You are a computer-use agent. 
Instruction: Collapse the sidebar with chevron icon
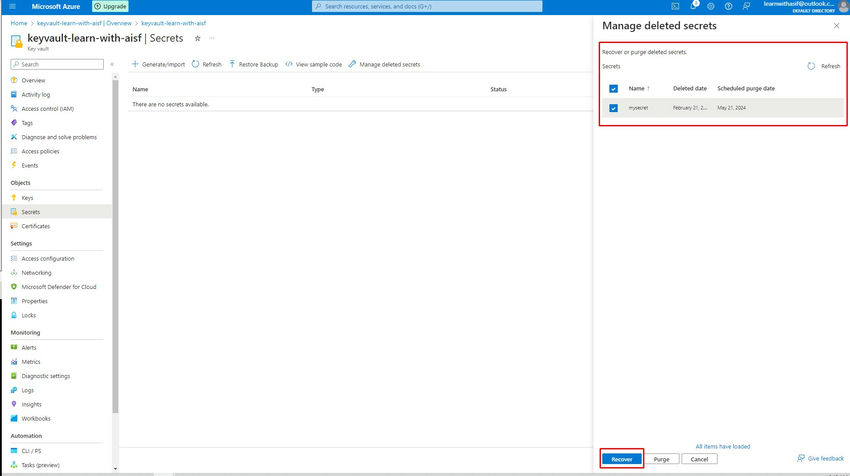tap(112, 64)
